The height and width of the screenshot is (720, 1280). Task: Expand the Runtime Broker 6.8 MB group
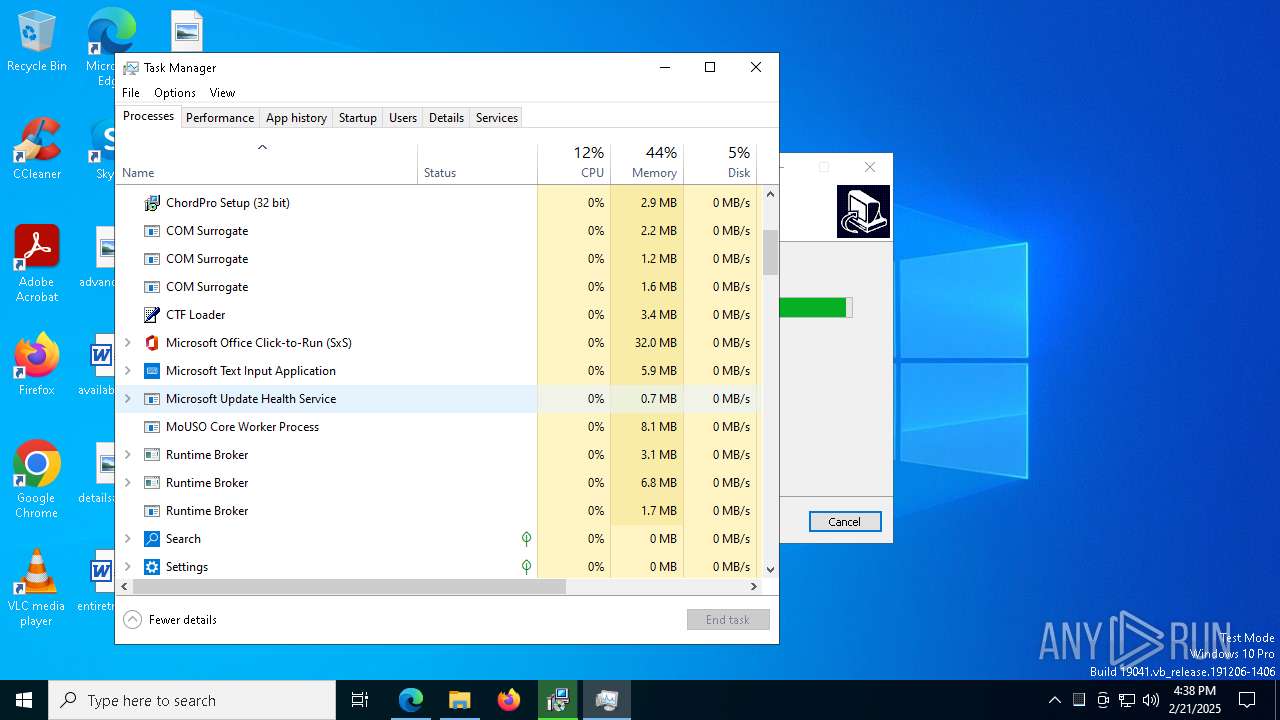[x=127, y=483]
